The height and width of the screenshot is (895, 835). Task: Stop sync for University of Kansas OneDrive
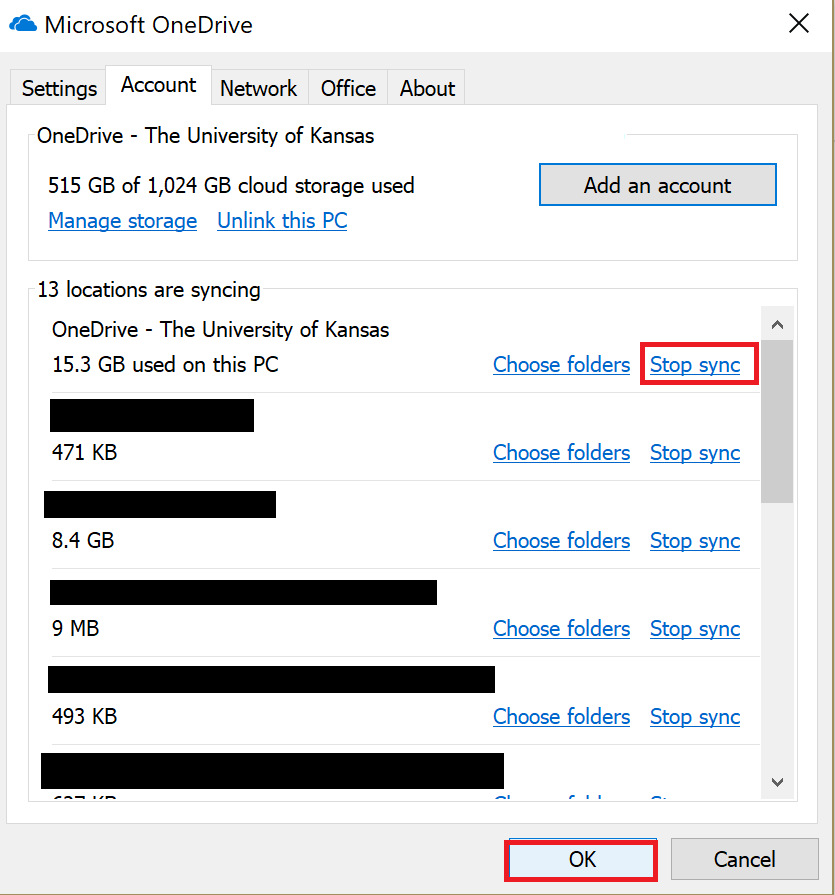(698, 364)
